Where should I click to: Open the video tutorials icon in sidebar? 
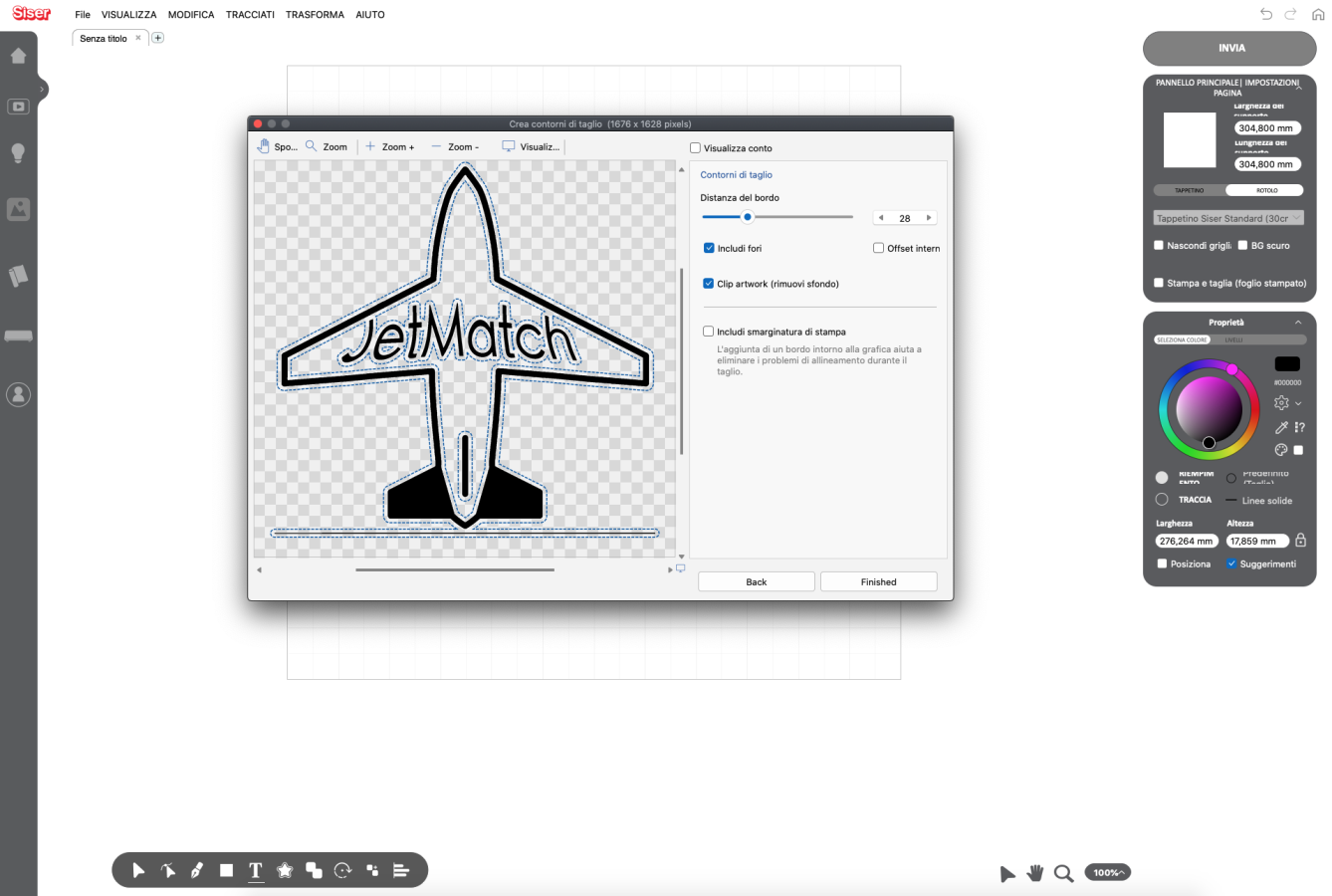18,106
